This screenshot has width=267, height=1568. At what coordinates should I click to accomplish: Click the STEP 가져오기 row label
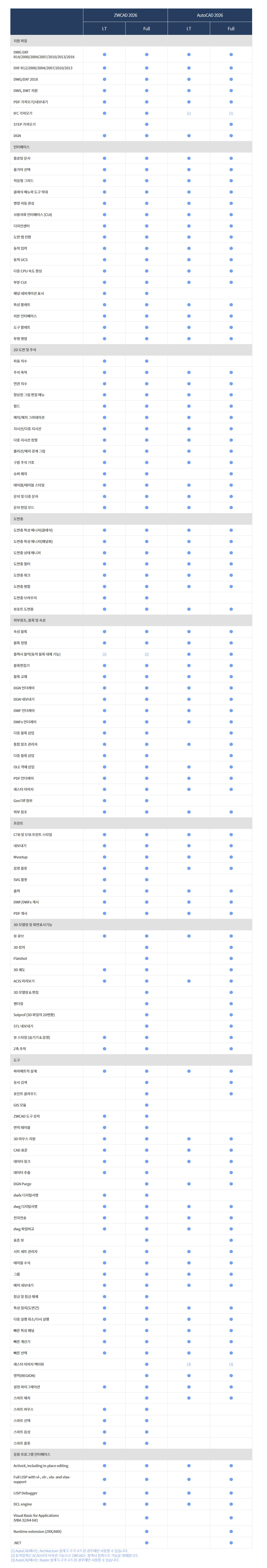[x=24, y=124]
